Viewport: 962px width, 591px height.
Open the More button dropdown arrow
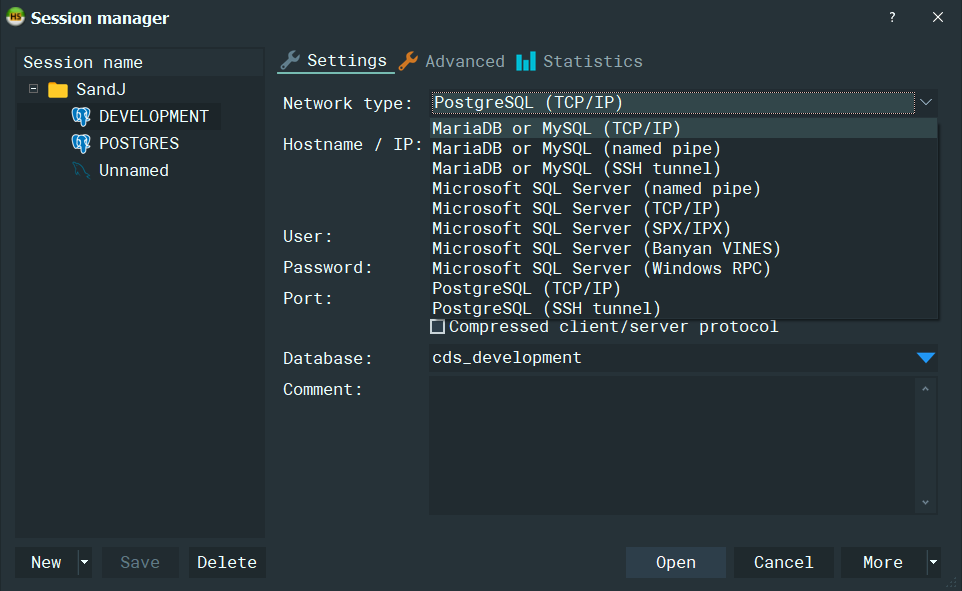click(933, 562)
